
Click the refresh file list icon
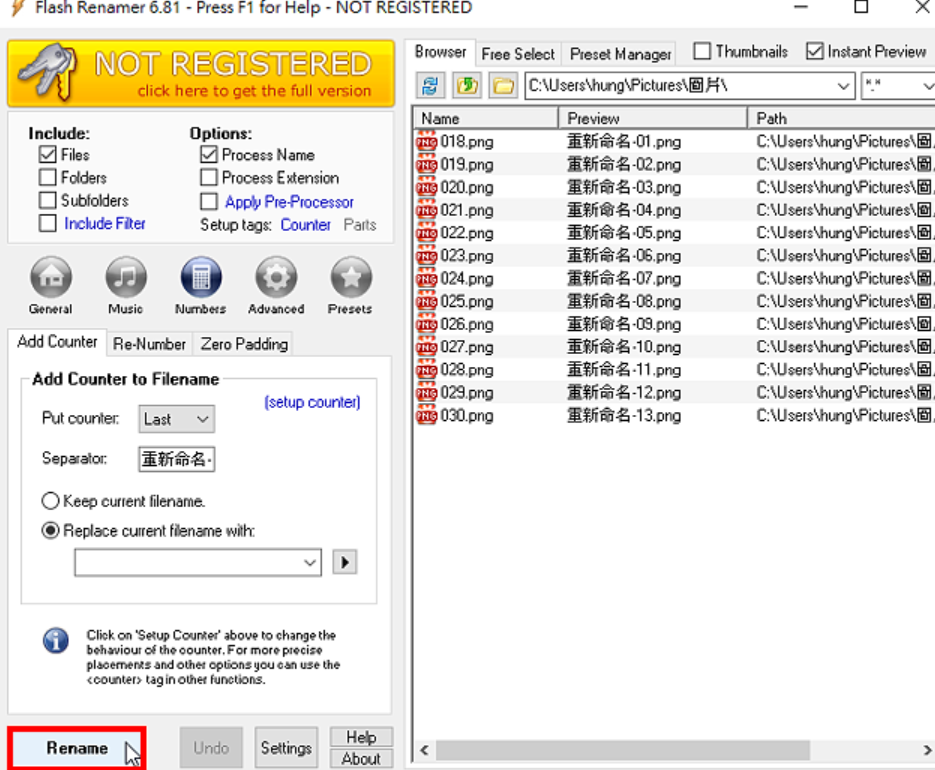430,86
